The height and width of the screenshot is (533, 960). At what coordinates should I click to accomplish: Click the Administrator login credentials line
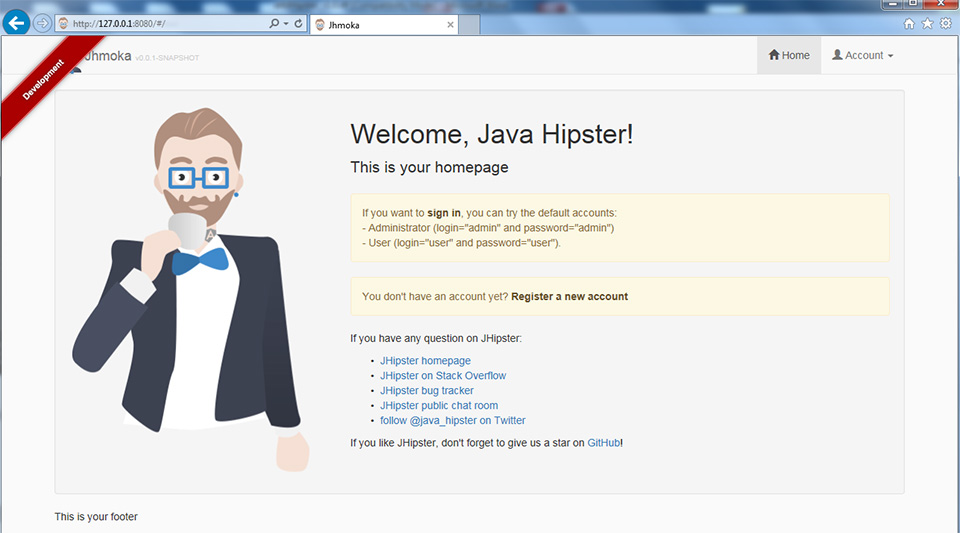(x=488, y=228)
